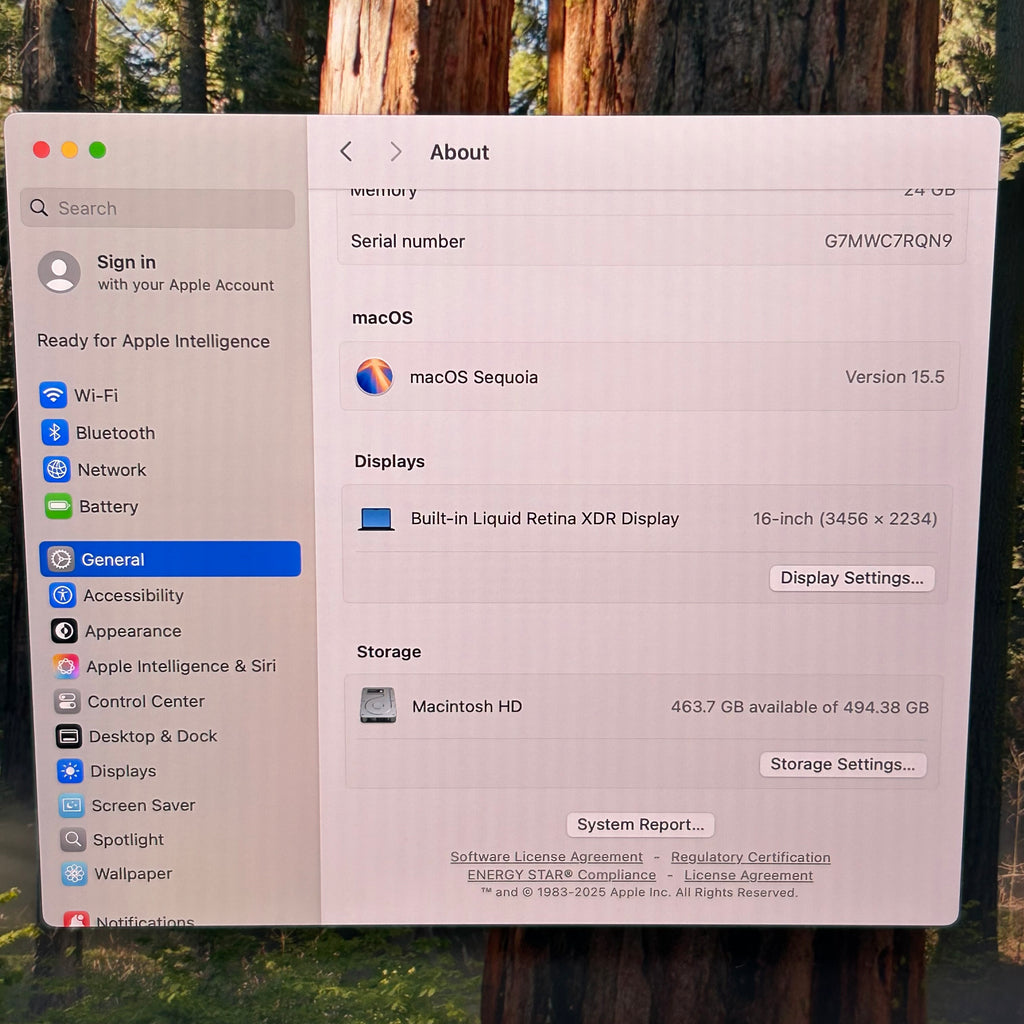Image resolution: width=1024 pixels, height=1024 pixels.
Task: Go back with the left chevron
Action: (x=347, y=152)
